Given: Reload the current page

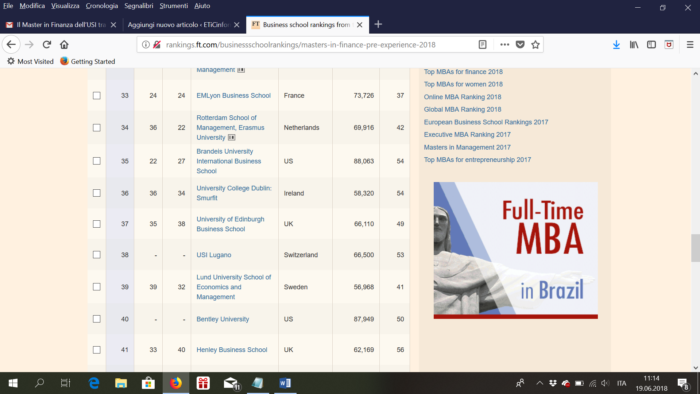Looking at the screenshot, I should [47, 45].
